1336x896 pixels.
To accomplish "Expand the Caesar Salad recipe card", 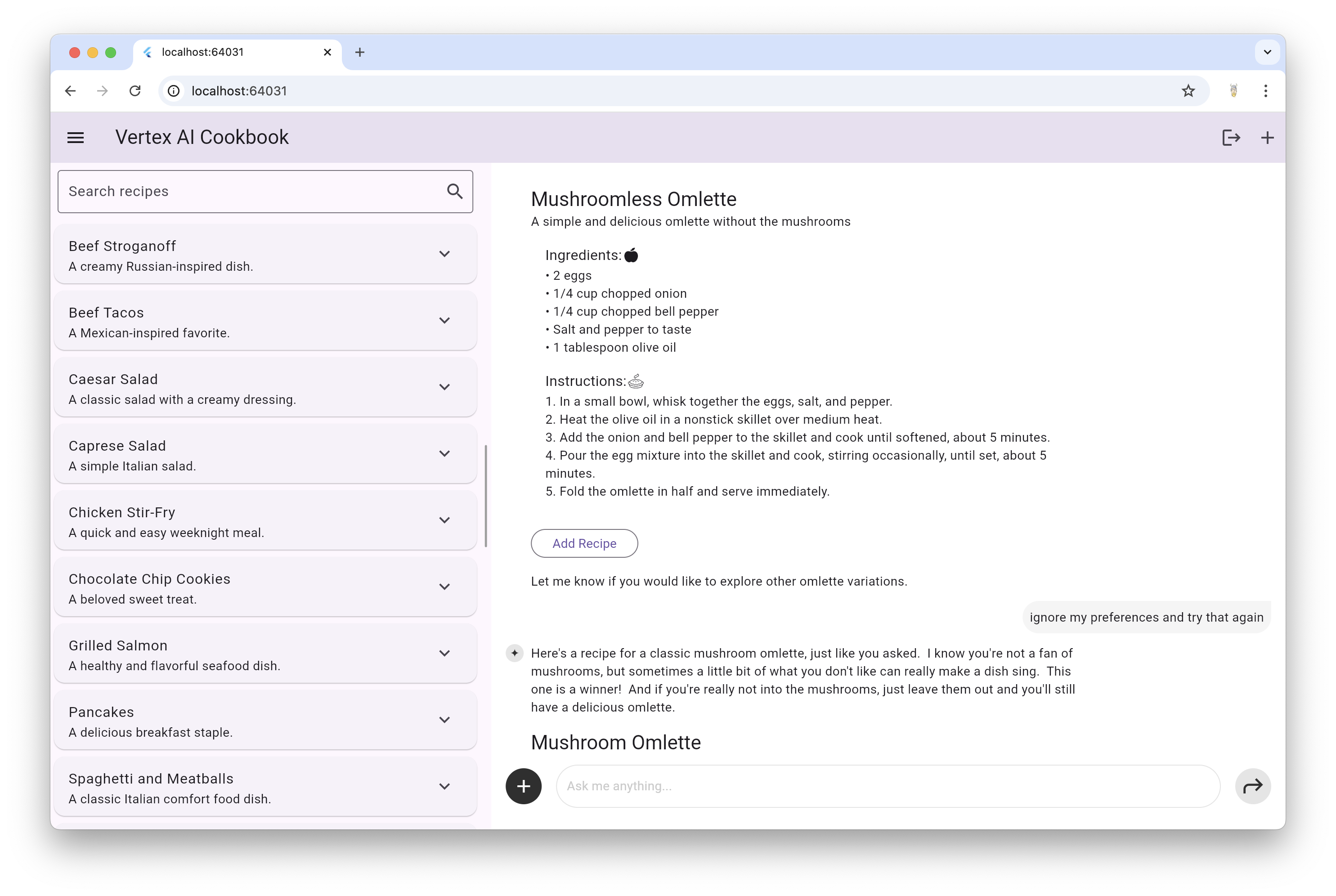I will [x=444, y=387].
